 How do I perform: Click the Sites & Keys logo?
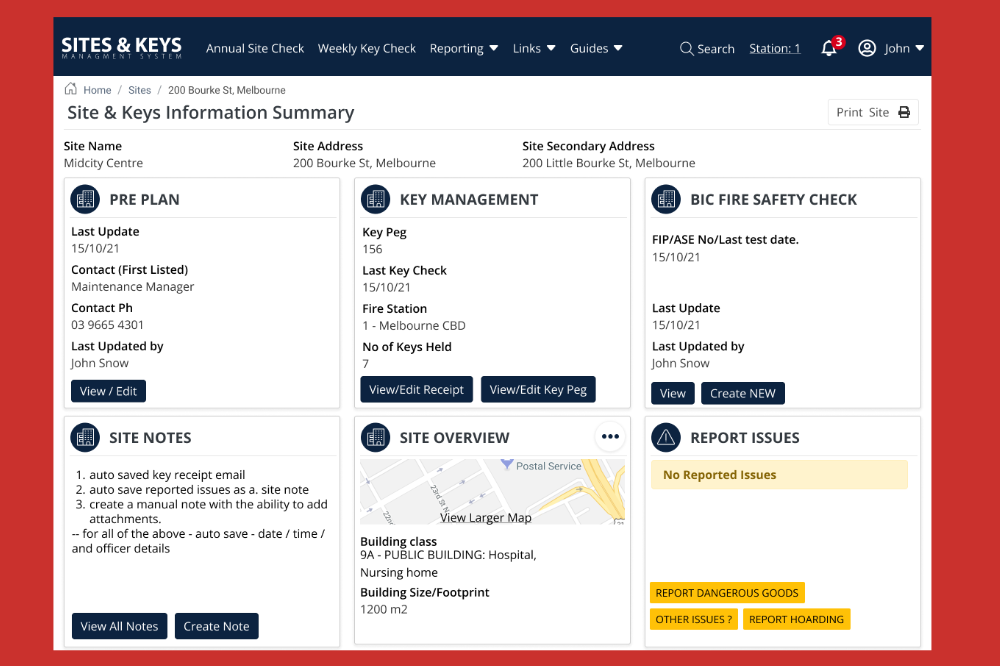(x=121, y=48)
